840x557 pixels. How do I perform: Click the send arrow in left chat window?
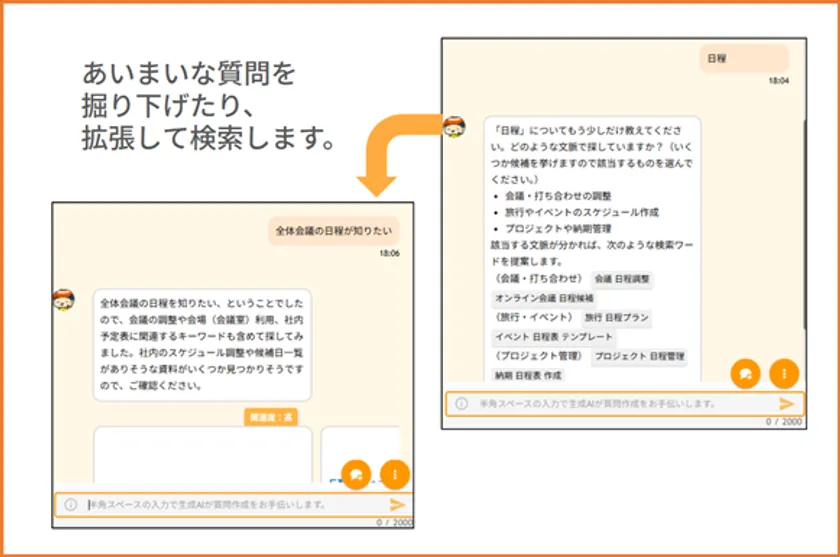coord(397,504)
